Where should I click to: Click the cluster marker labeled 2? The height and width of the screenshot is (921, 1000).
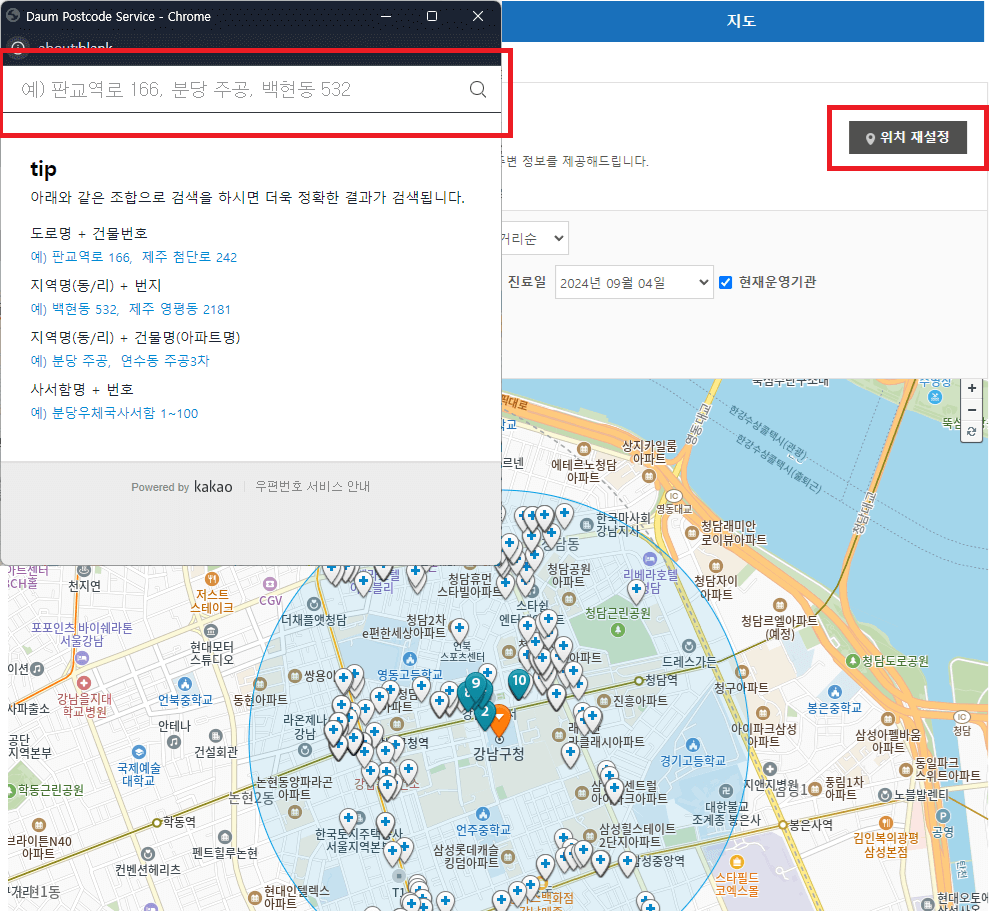(x=487, y=711)
